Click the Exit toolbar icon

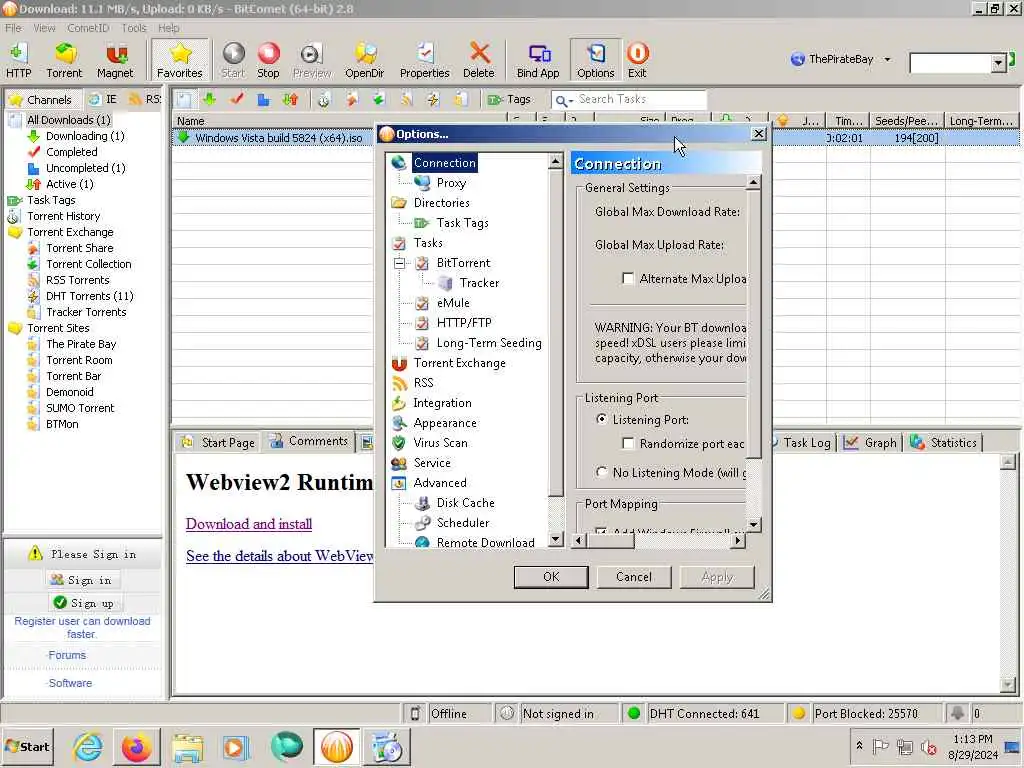pyautogui.click(x=637, y=60)
